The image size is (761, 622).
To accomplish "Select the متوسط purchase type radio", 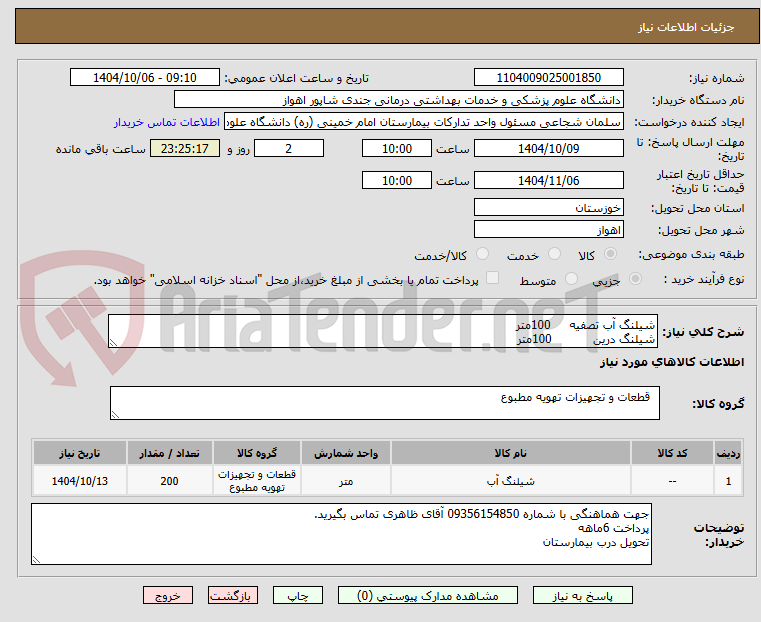I will pos(571,279).
